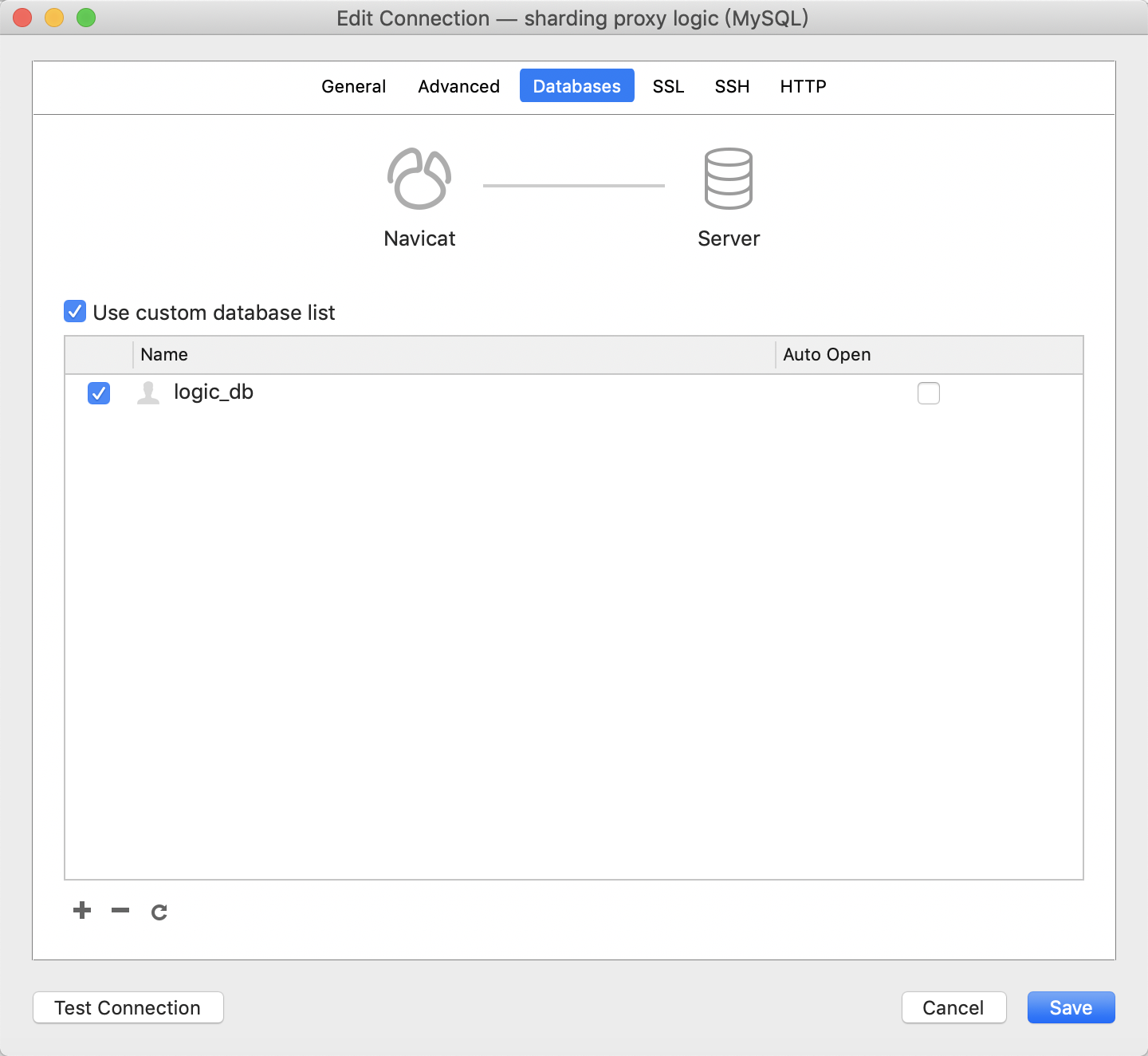Viewport: 1148px width, 1056px height.
Task: Save the connection settings
Action: pos(1071,1007)
